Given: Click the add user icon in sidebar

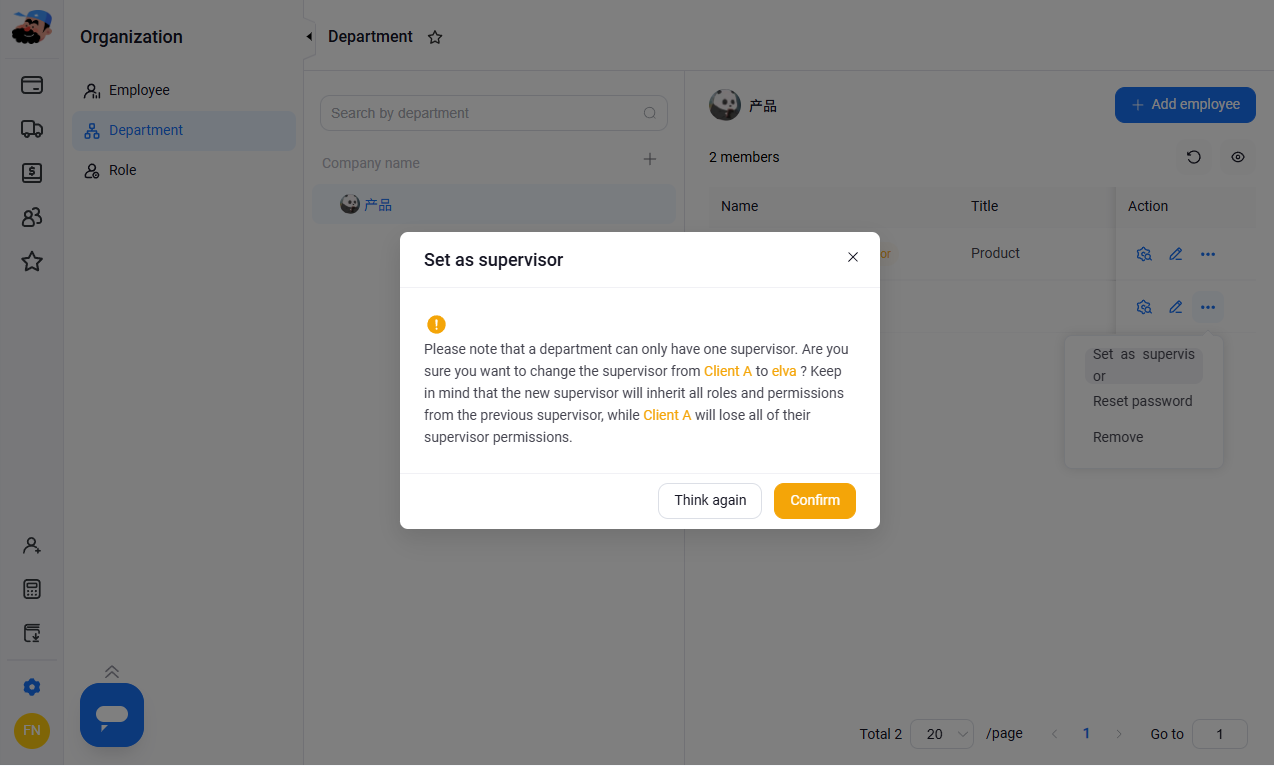Looking at the screenshot, I should [32, 546].
